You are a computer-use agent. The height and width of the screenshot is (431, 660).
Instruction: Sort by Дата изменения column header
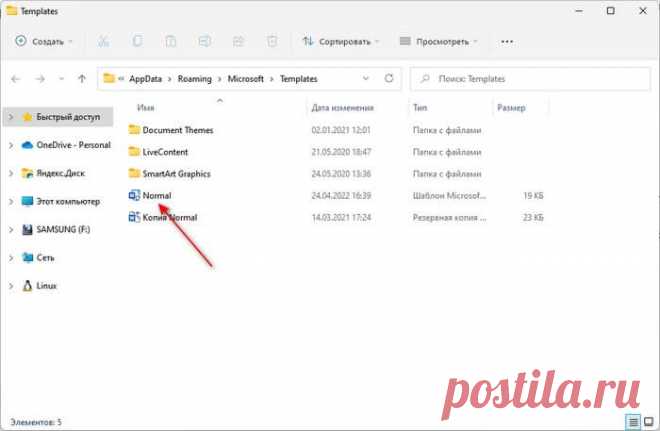pyautogui.click(x=342, y=108)
